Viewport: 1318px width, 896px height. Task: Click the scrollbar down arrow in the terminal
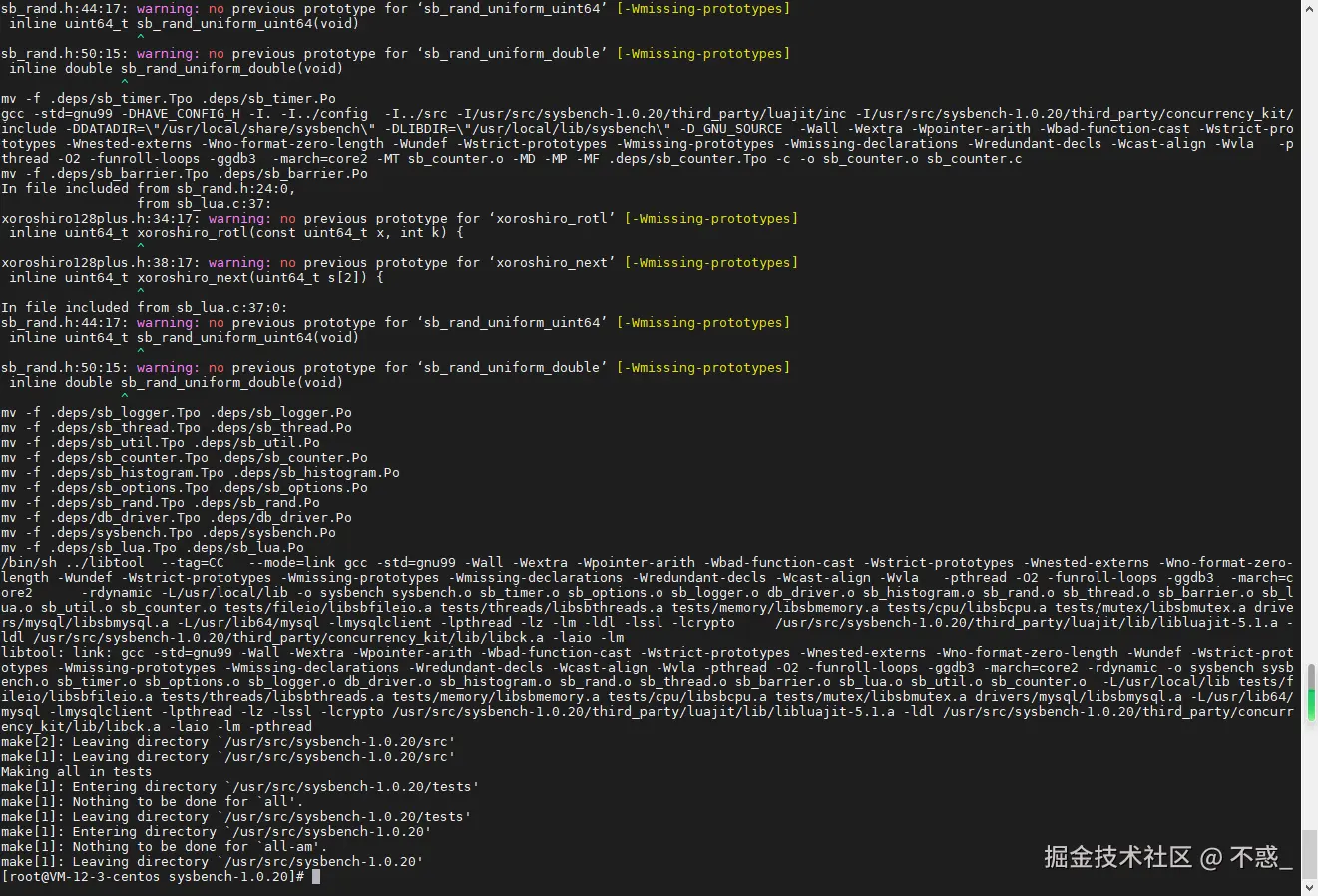click(1309, 887)
